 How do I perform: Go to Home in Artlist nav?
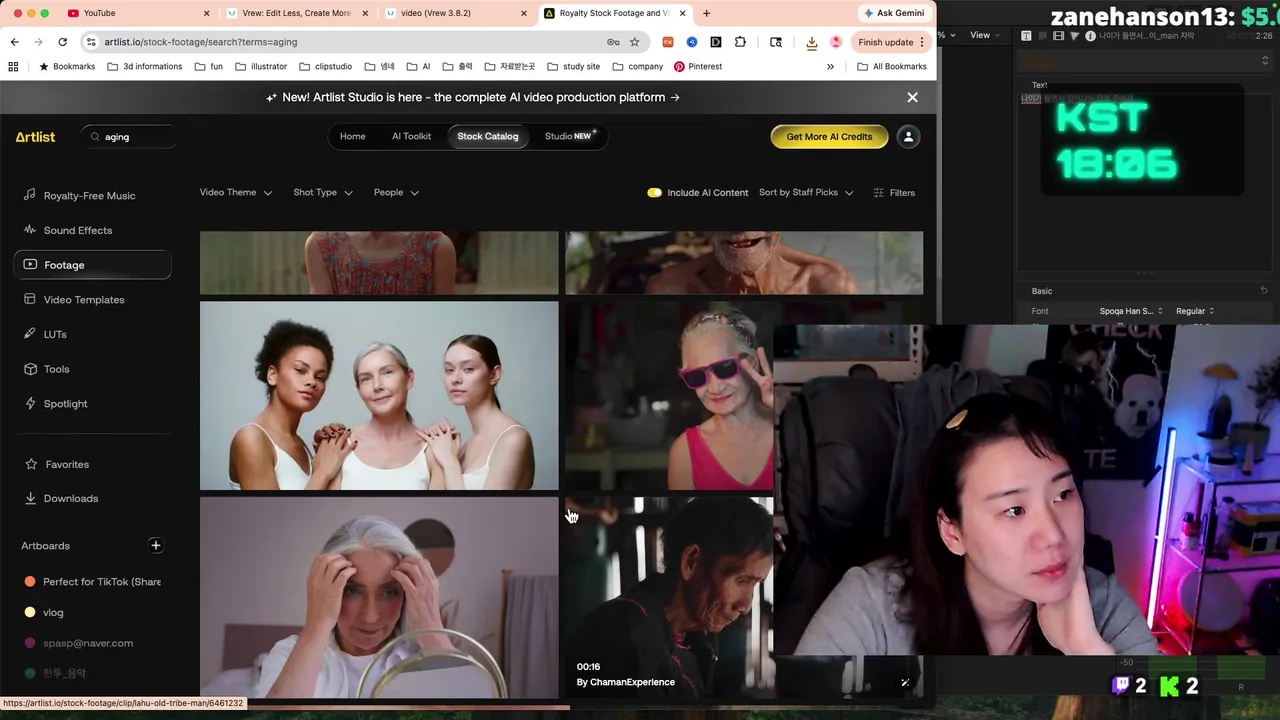tap(352, 137)
